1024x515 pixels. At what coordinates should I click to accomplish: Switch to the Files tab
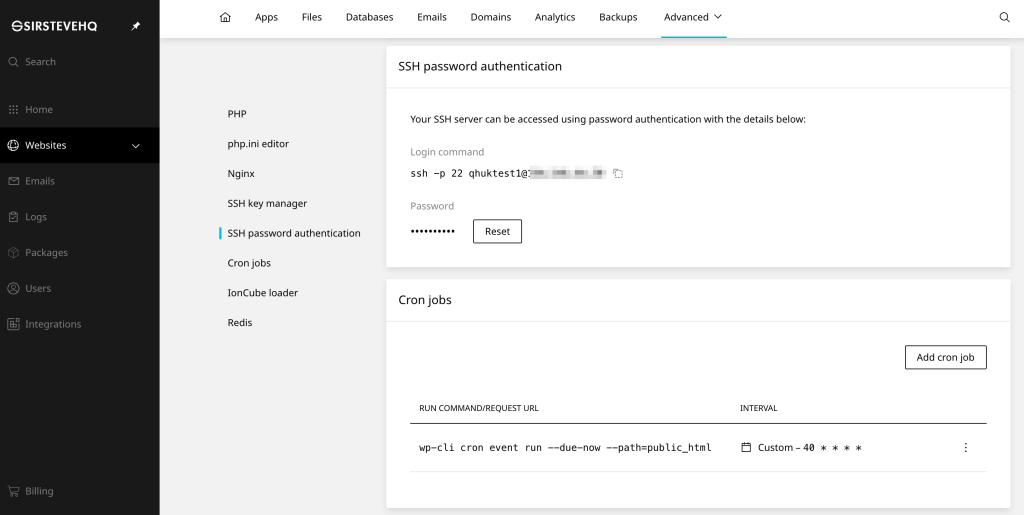pos(312,17)
